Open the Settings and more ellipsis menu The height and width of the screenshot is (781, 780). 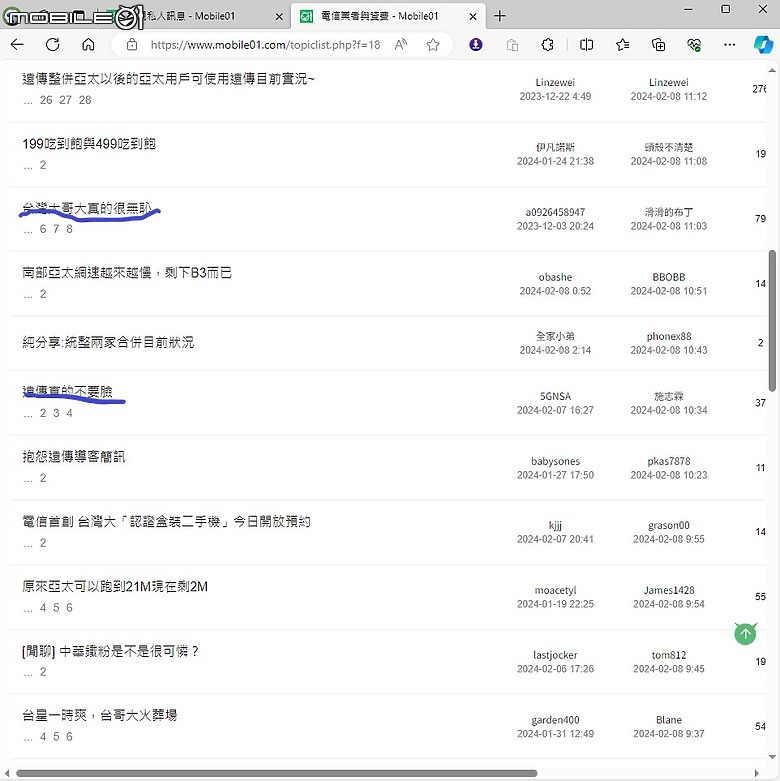[x=729, y=45]
